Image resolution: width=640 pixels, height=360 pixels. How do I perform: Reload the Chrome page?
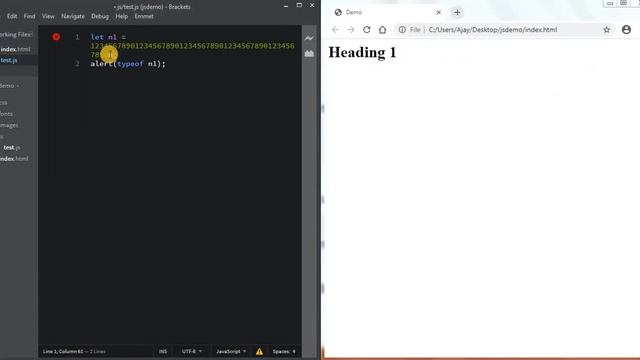[x=367, y=29]
